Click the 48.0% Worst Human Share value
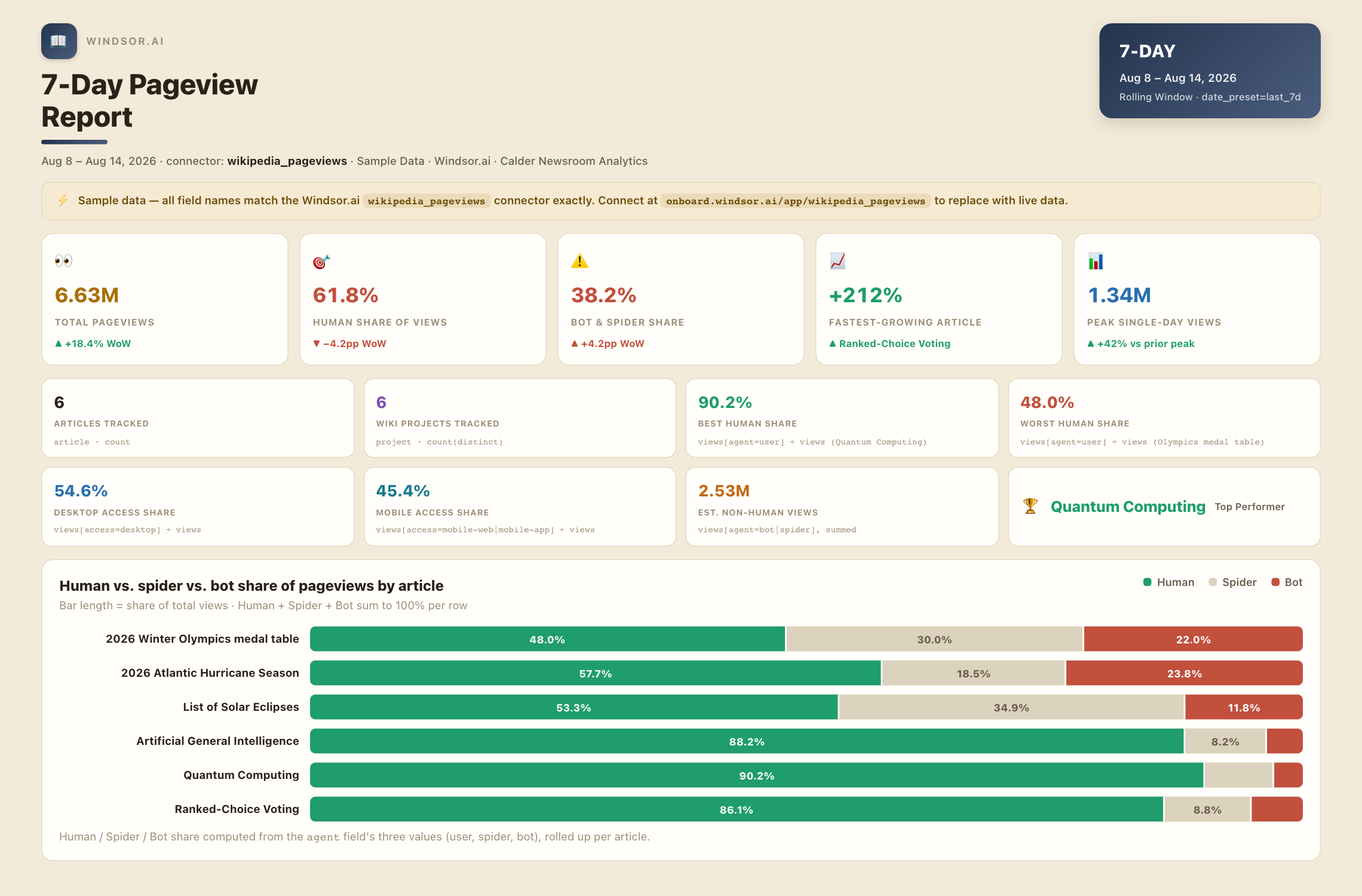 coord(1047,403)
